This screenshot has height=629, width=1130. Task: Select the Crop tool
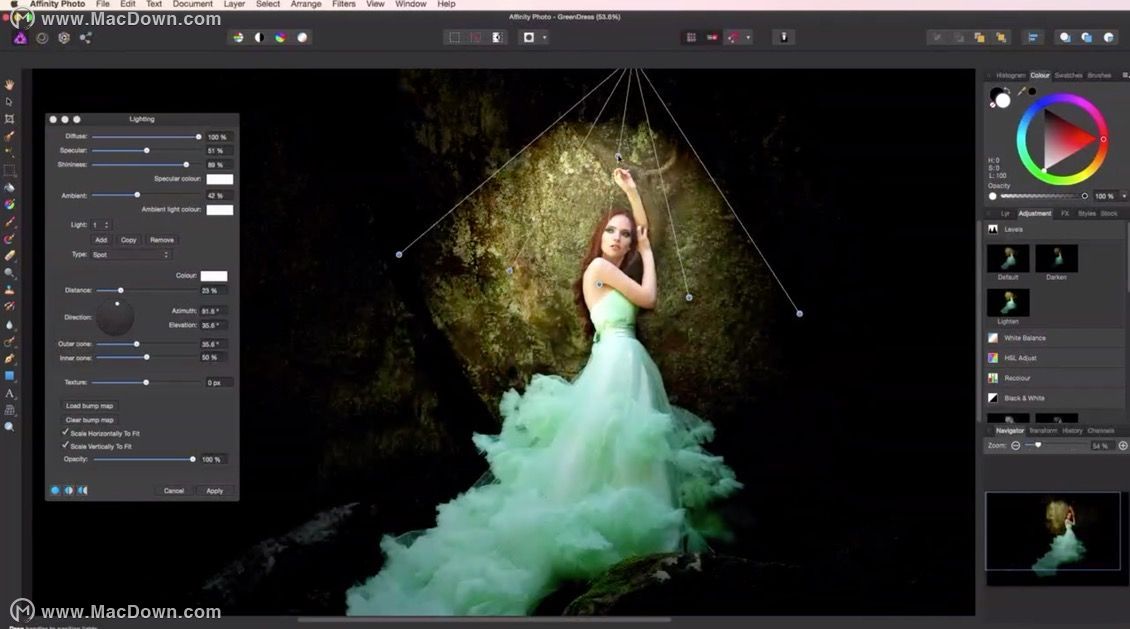tap(9, 119)
